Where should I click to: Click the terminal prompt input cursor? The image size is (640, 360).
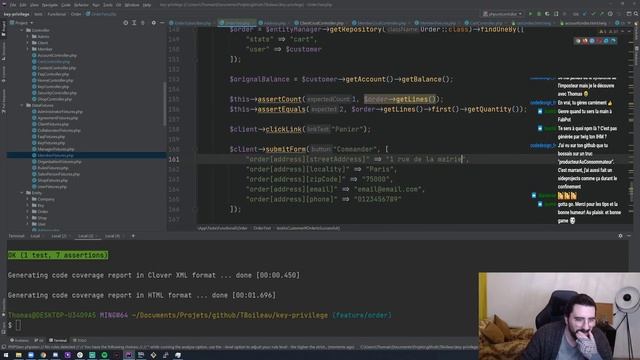(18, 325)
